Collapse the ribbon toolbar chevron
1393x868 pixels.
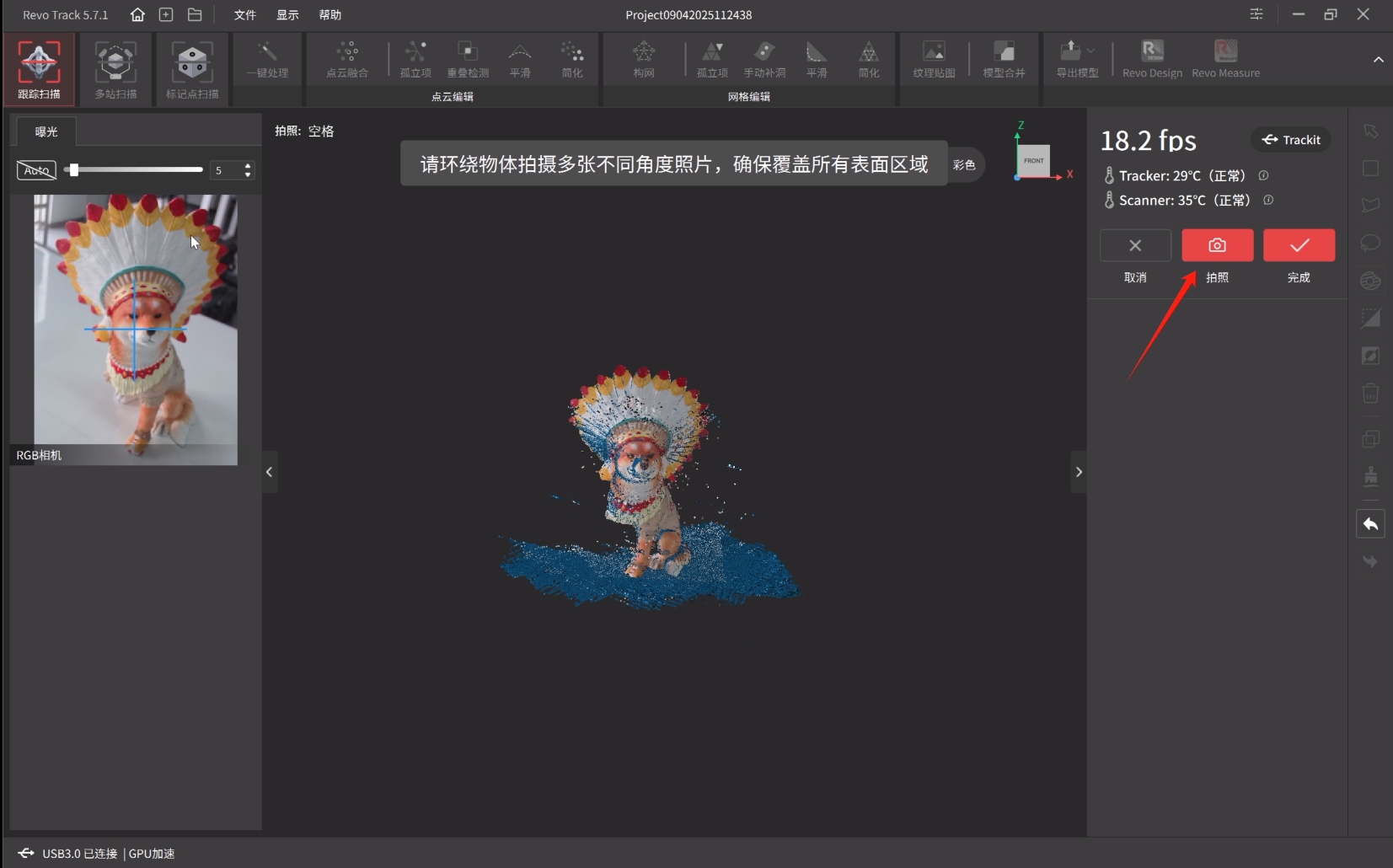(x=1379, y=60)
